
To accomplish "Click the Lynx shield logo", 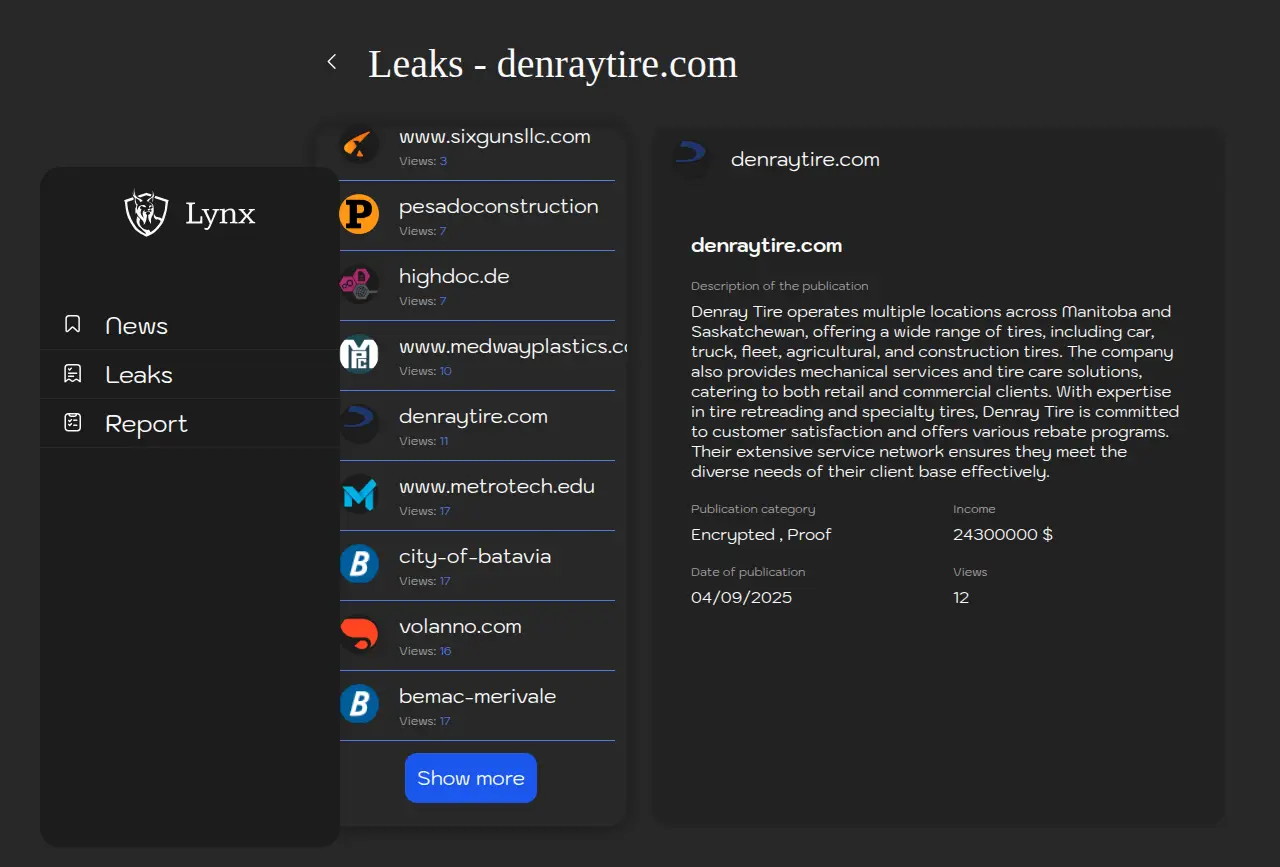I will (146, 213).
